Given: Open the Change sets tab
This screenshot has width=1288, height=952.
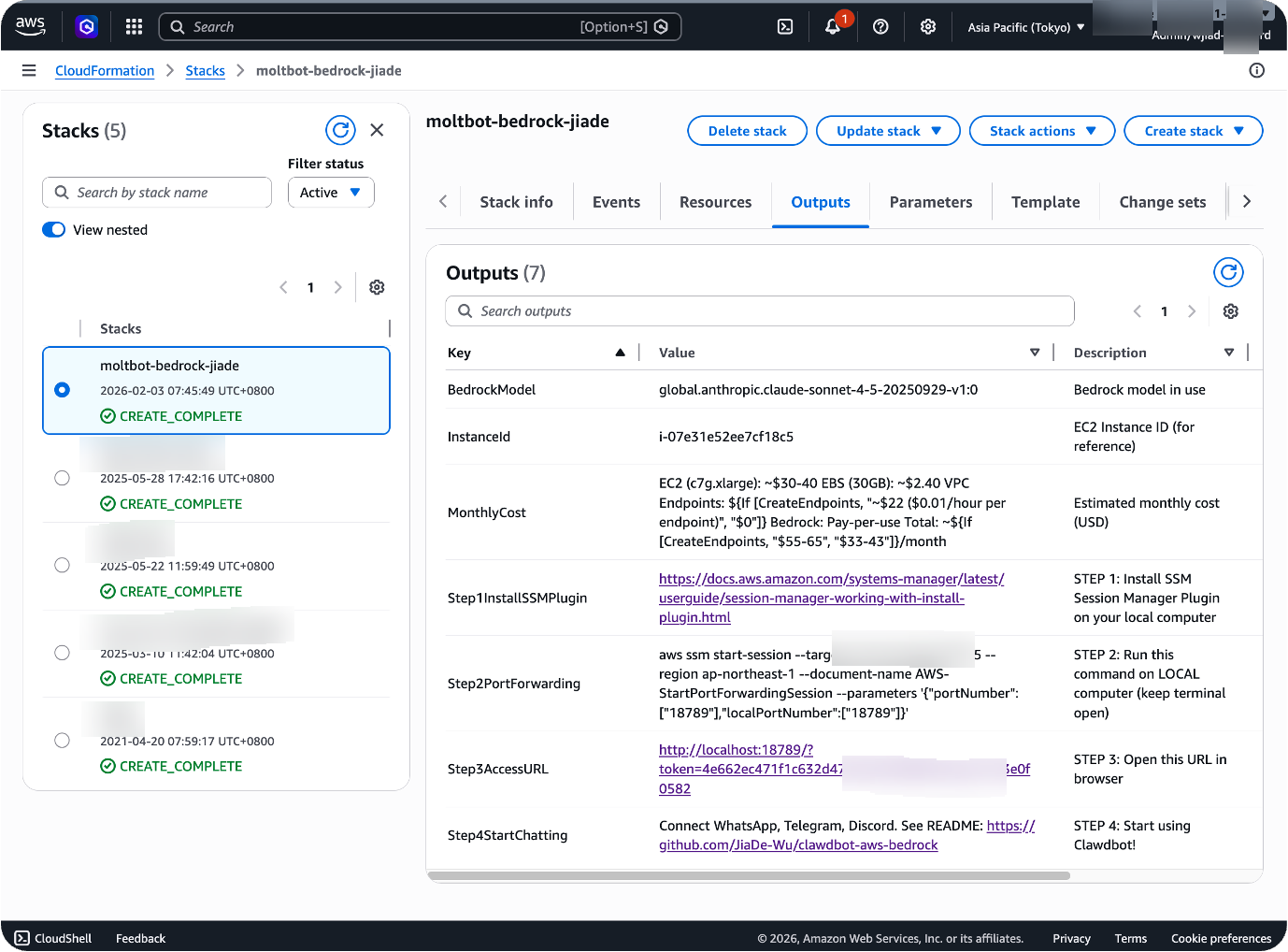Looking at the screenshot, I should point(1163,202).
